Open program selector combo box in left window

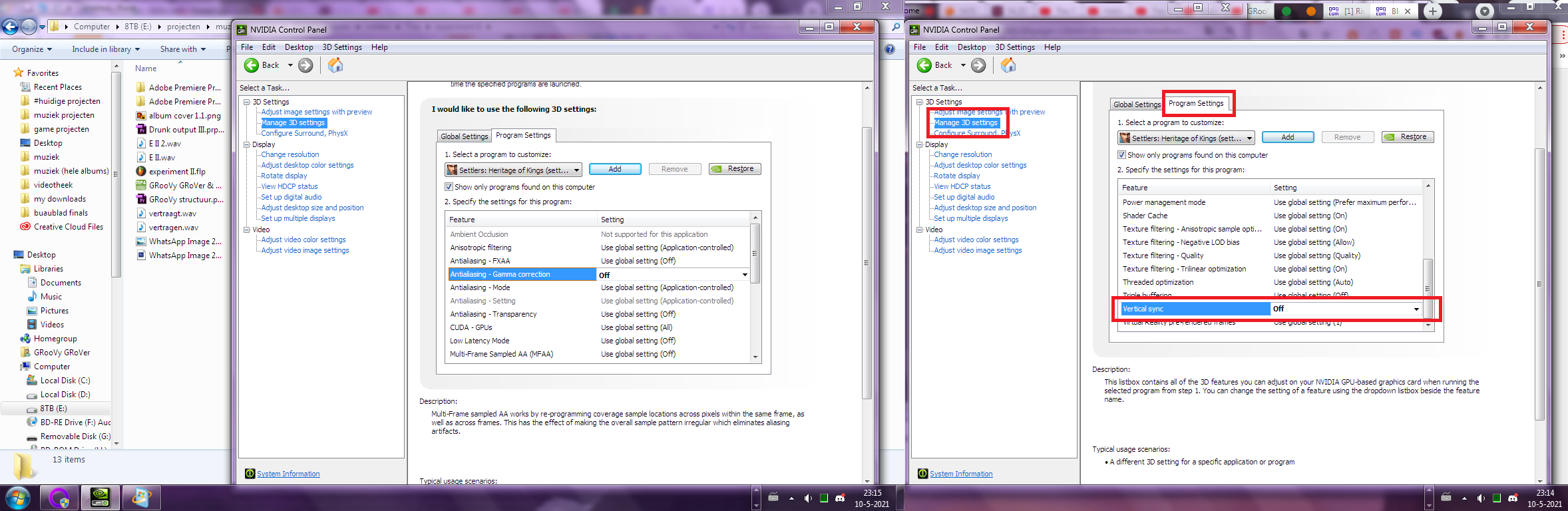(x=513, y=170)
